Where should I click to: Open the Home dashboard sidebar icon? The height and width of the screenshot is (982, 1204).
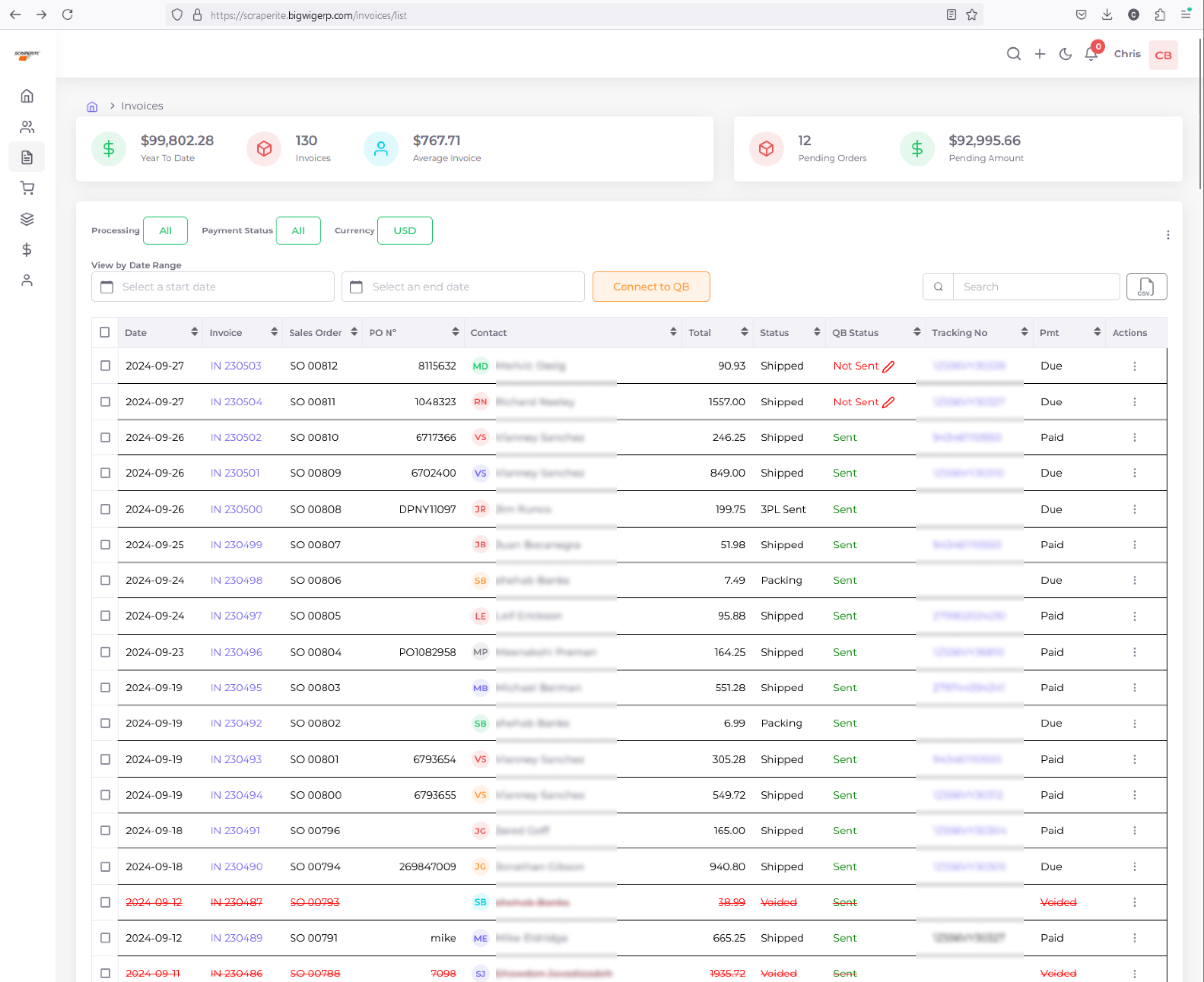27,96
